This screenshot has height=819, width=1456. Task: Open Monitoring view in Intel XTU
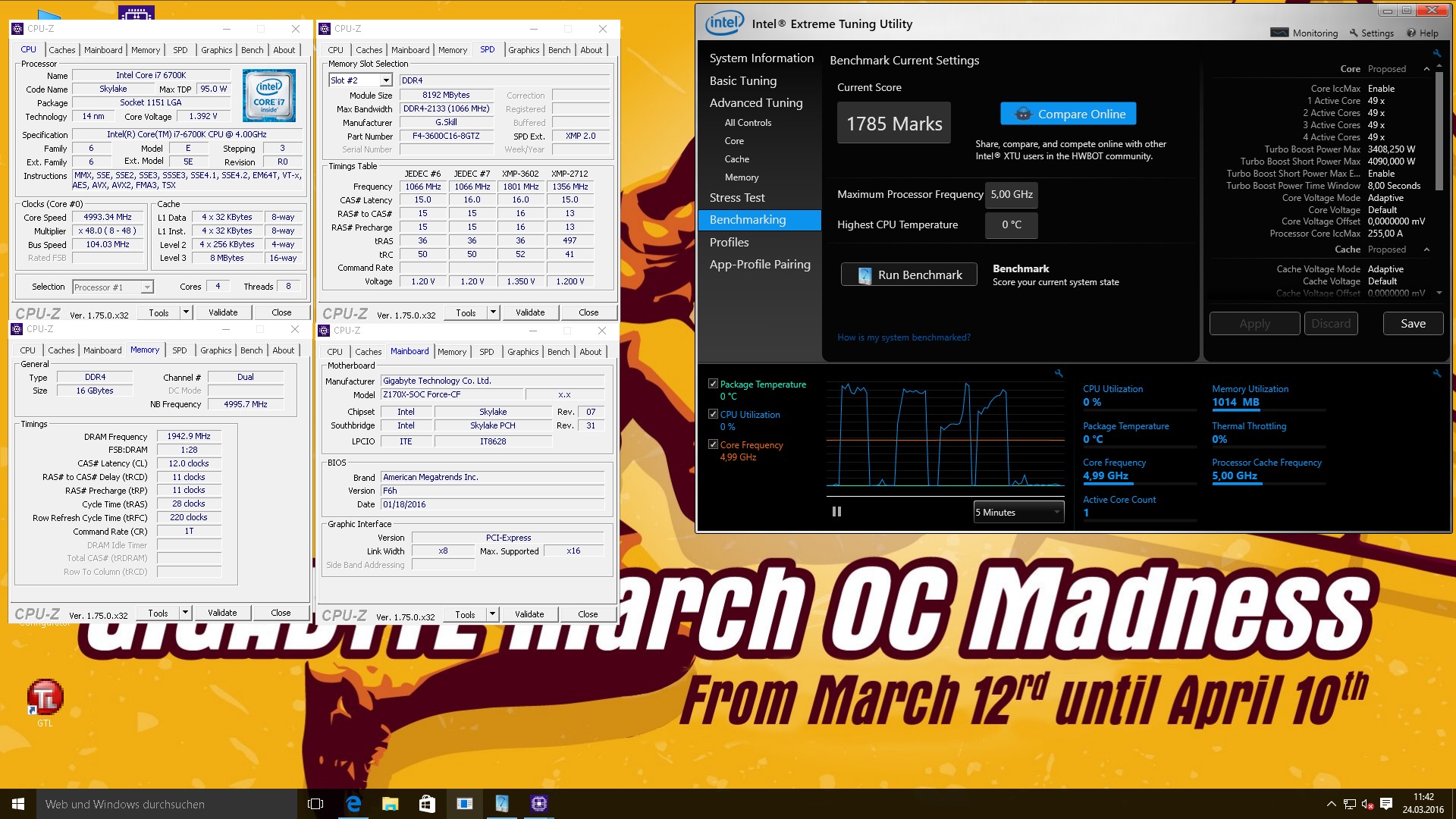point(1304,33)
